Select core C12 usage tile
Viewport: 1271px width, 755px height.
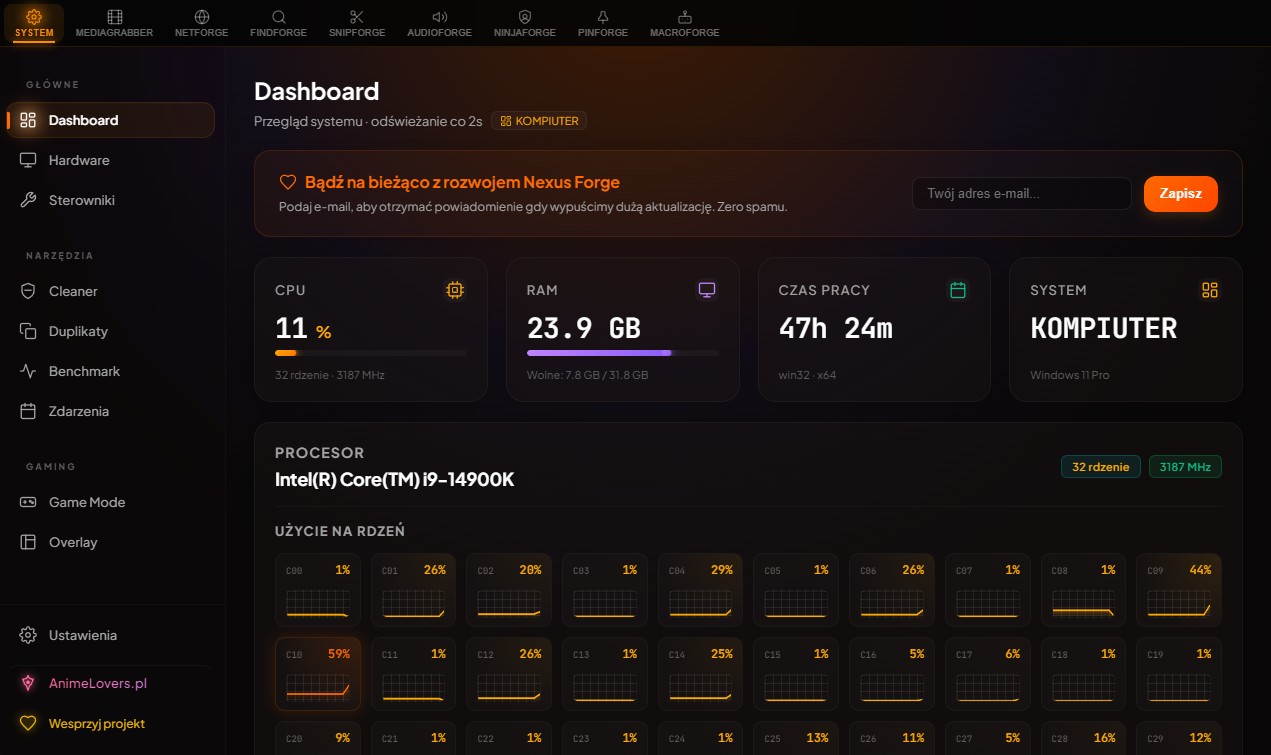point(509,674)
